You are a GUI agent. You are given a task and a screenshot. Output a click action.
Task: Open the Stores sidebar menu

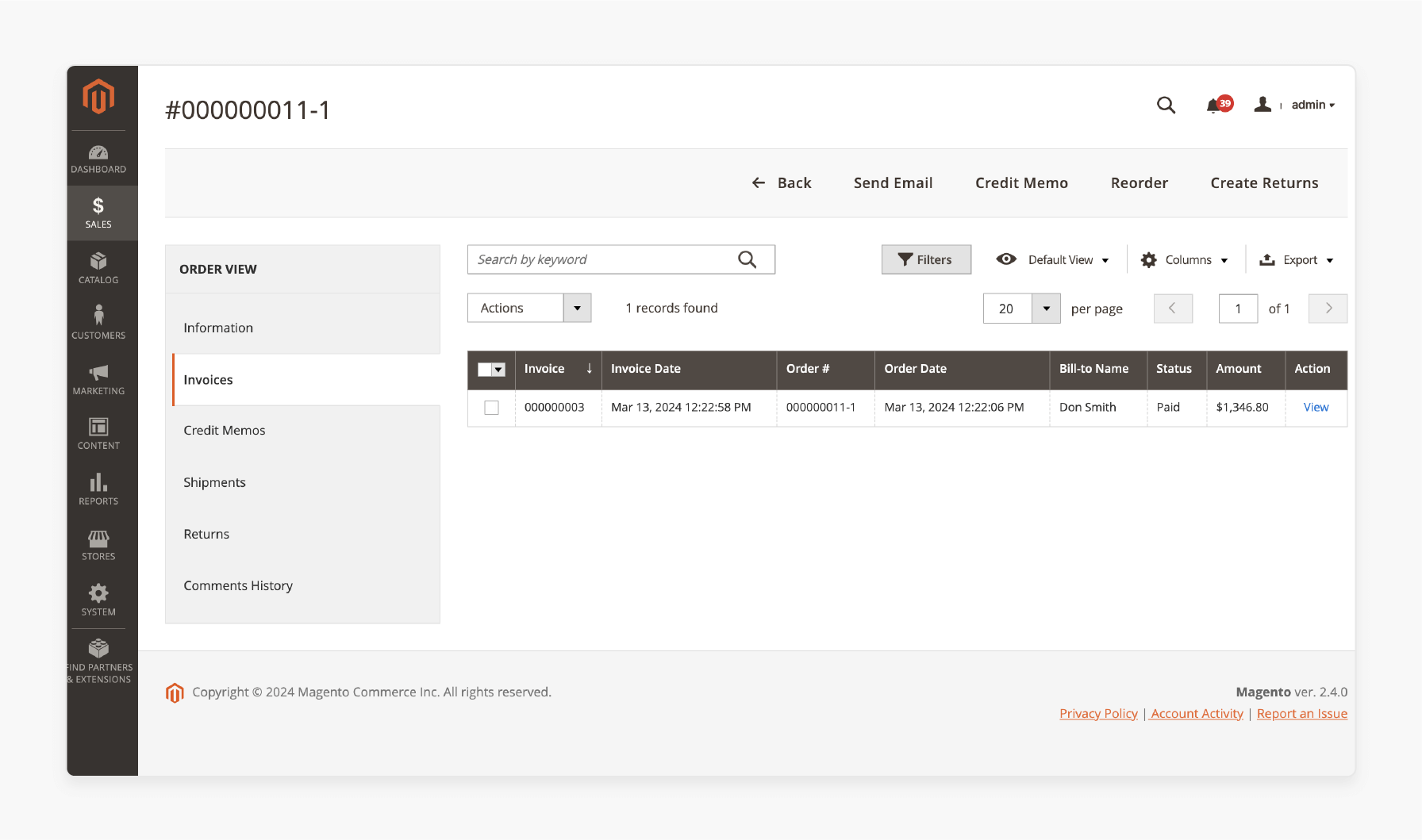pyautogui.click(x=98, y=546)
